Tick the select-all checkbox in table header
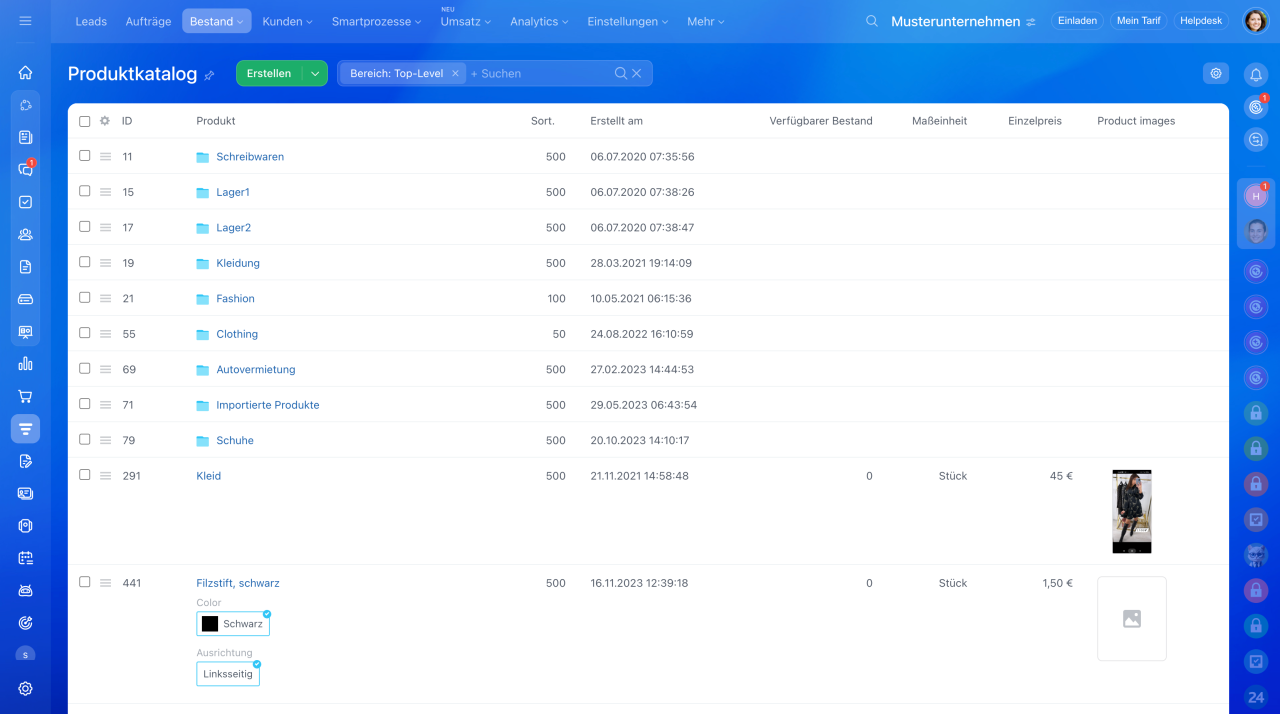 coord(85,121)
